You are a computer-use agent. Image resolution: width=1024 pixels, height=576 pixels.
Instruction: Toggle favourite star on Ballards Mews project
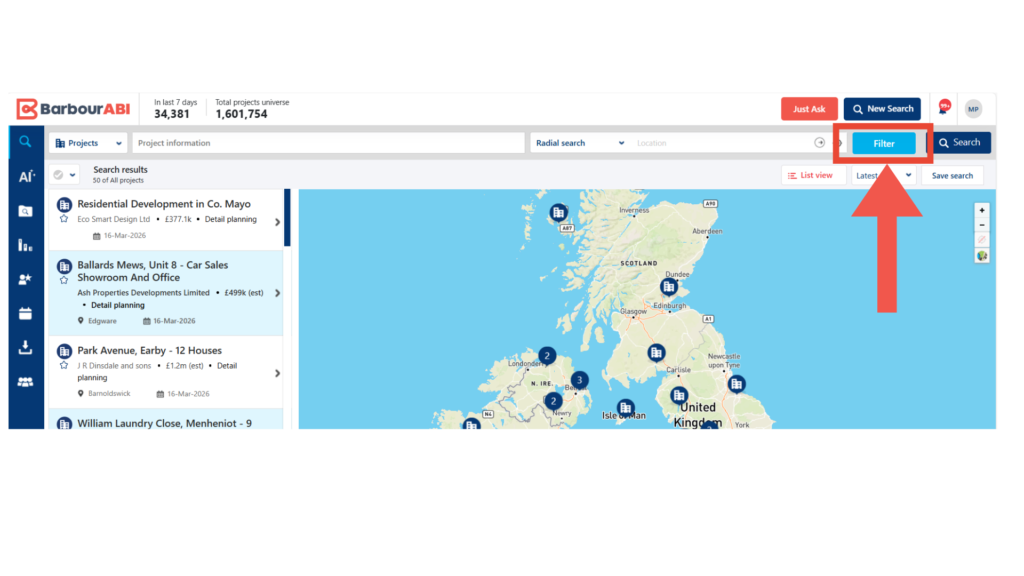pyautogui.click(x=64, y=281)
